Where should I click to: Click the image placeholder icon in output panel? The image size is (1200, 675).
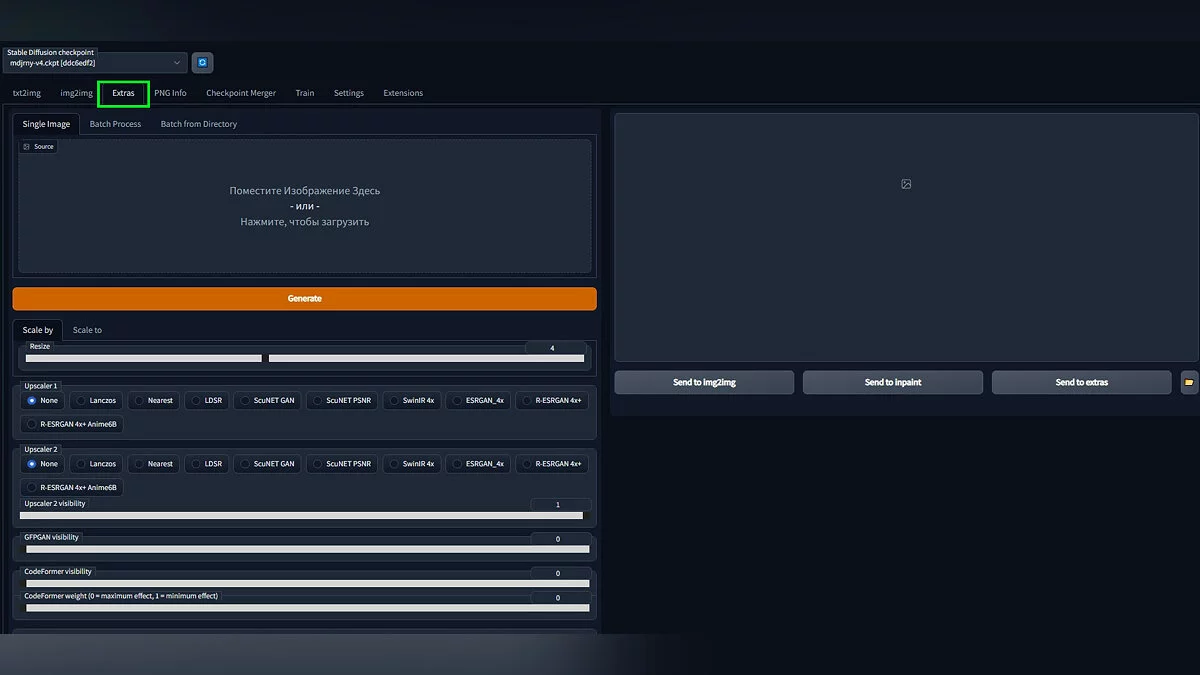tap(906, 184)
